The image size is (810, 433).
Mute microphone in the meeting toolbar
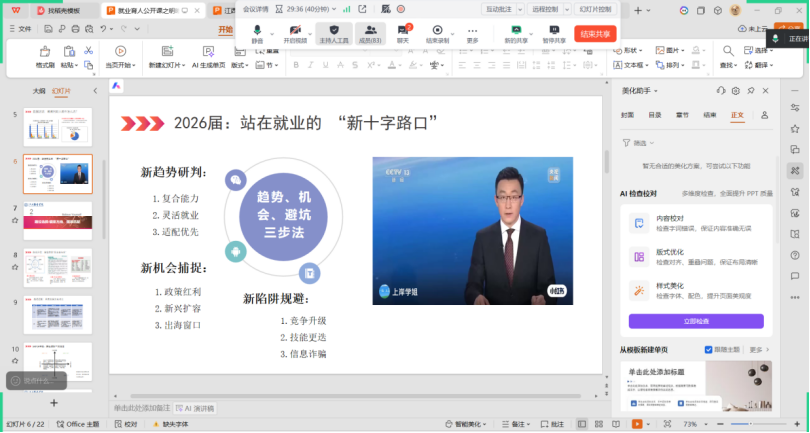point(257,32)
